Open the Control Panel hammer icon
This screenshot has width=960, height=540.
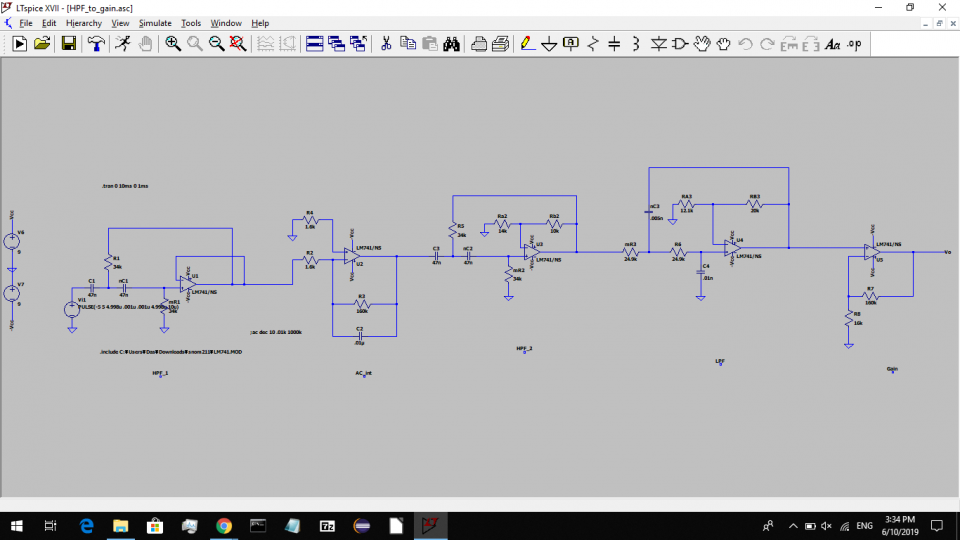[x=96, y=43]
